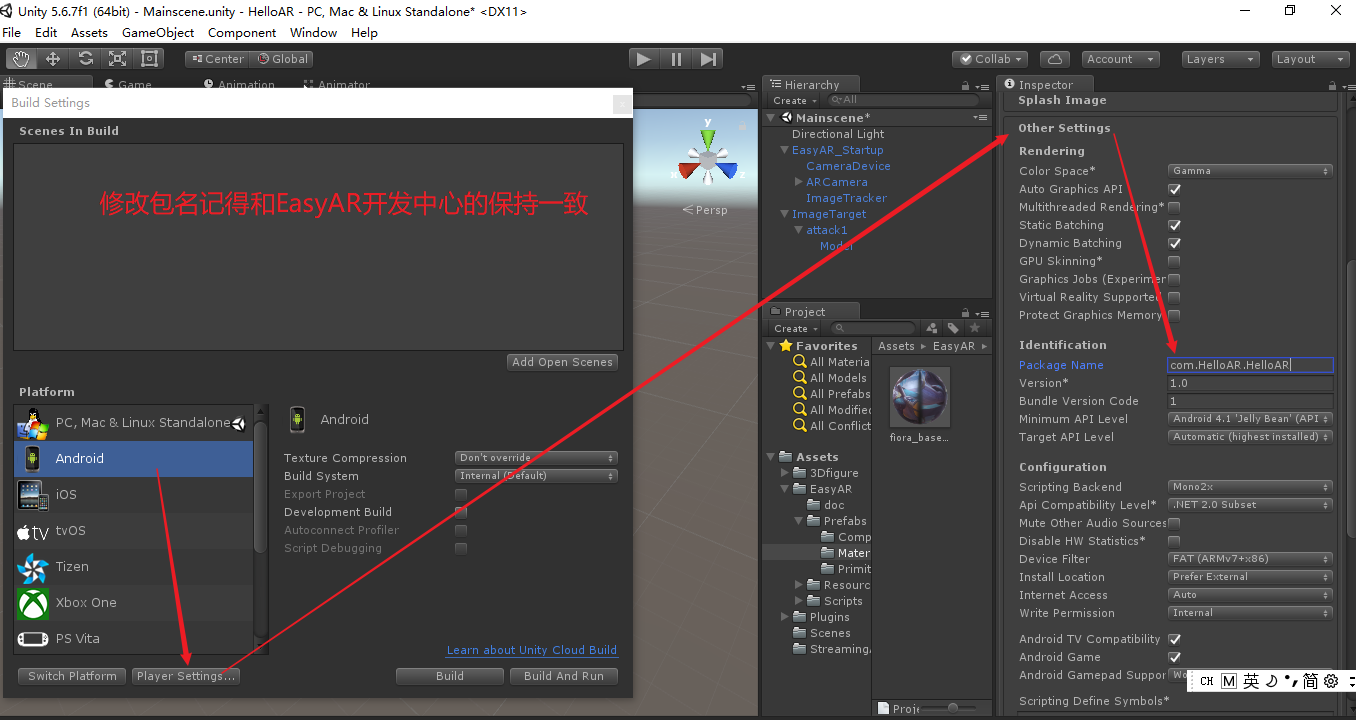Open the Layers dropdown
The width and height of the screenshot is (1356, 720).
1220,59
